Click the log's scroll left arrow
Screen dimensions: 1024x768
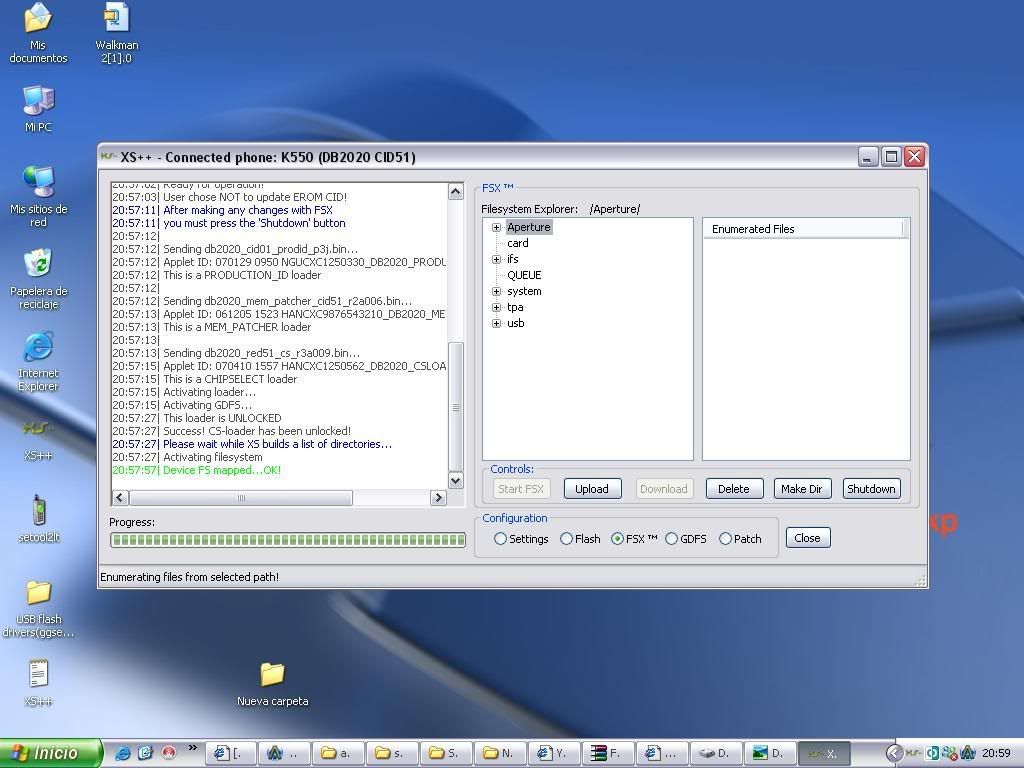pyautogui.click(x=120, y=498)
